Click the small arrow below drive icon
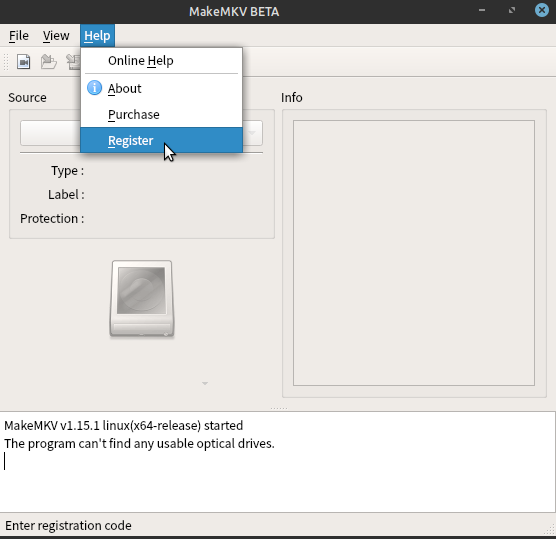The width and height of the screenshot is (556, 539). pos(205,383)
